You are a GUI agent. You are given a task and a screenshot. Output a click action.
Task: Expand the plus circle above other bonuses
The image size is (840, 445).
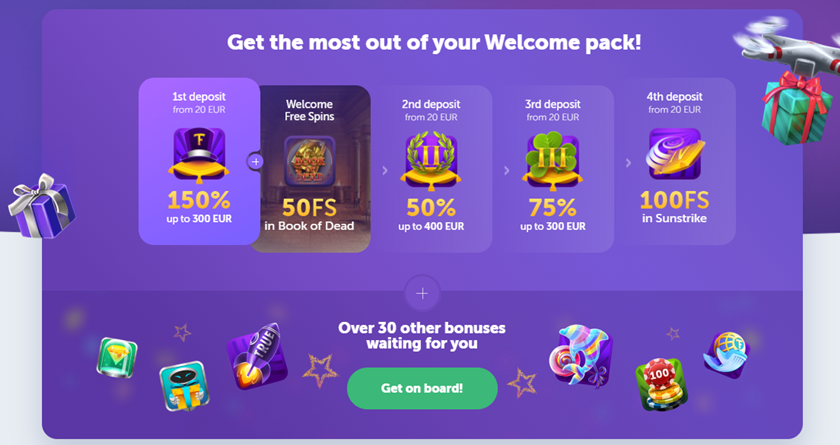pyautogui.click(x=422, y=293)
